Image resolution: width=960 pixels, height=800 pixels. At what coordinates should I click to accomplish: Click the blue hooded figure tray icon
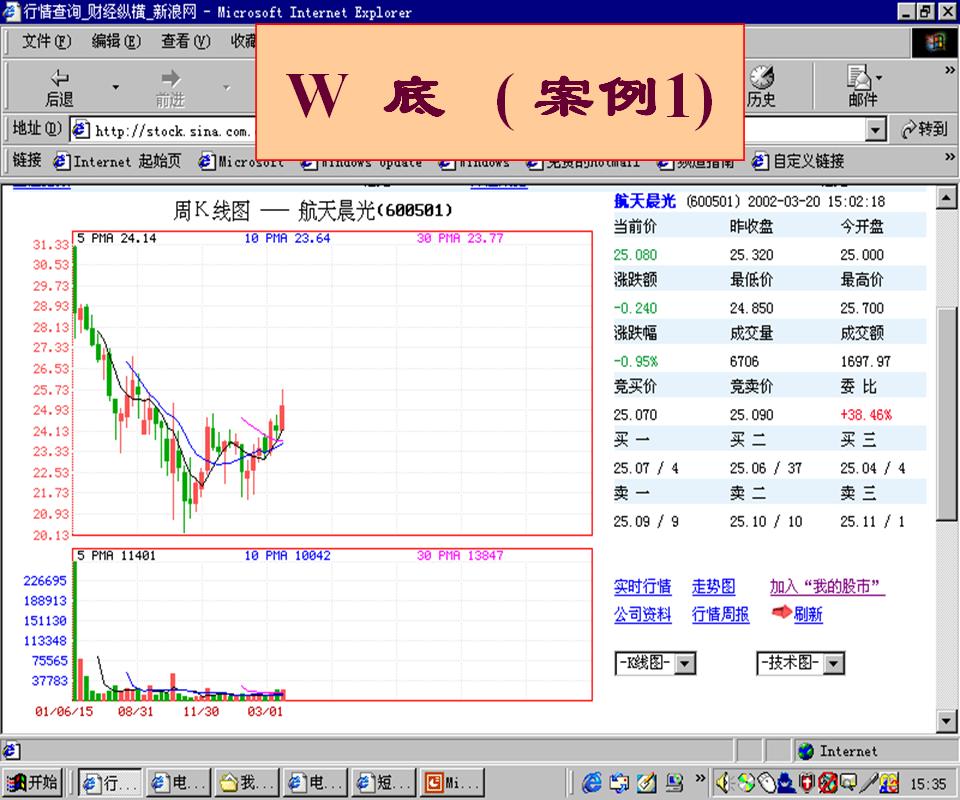click(x=786, y=783)
